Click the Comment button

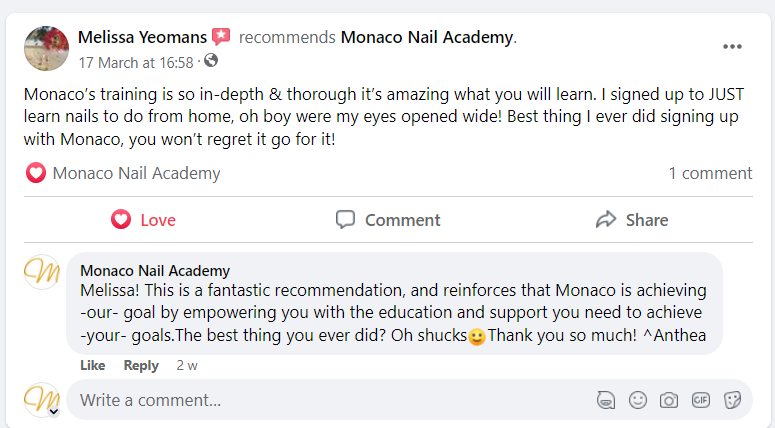click(x=387, y=220)
